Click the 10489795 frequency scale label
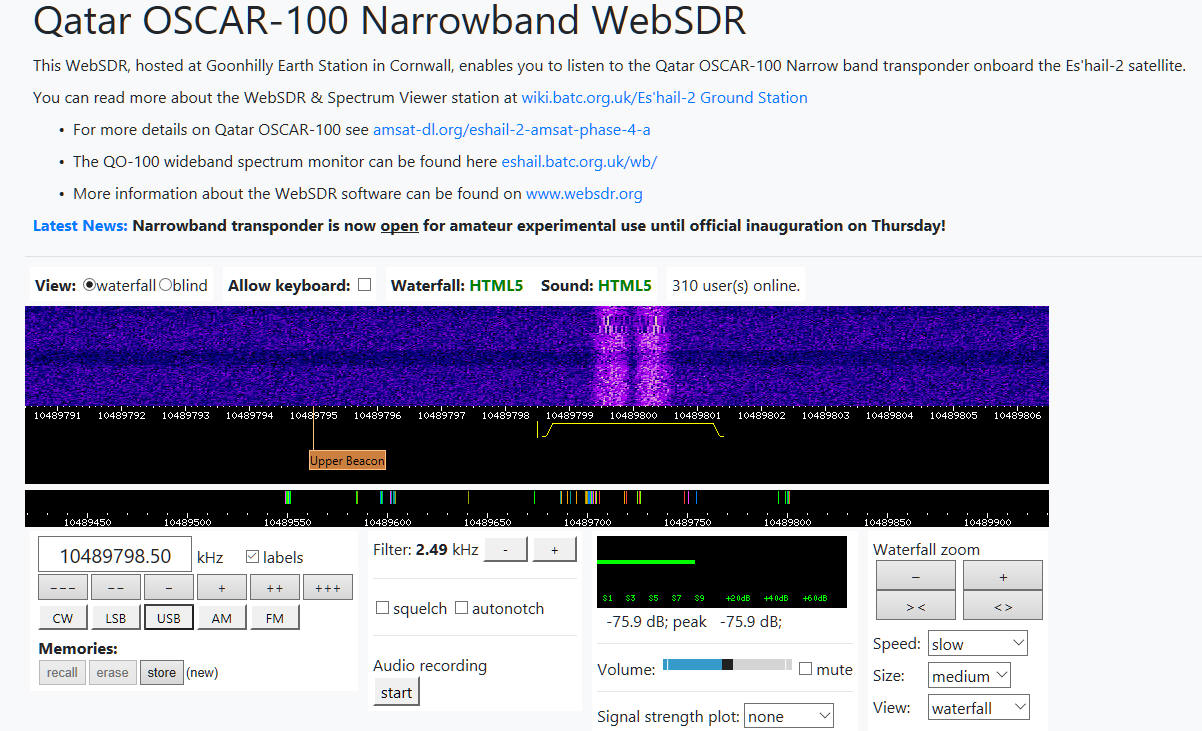The image size is (1202, 731). tap(313, 415)
